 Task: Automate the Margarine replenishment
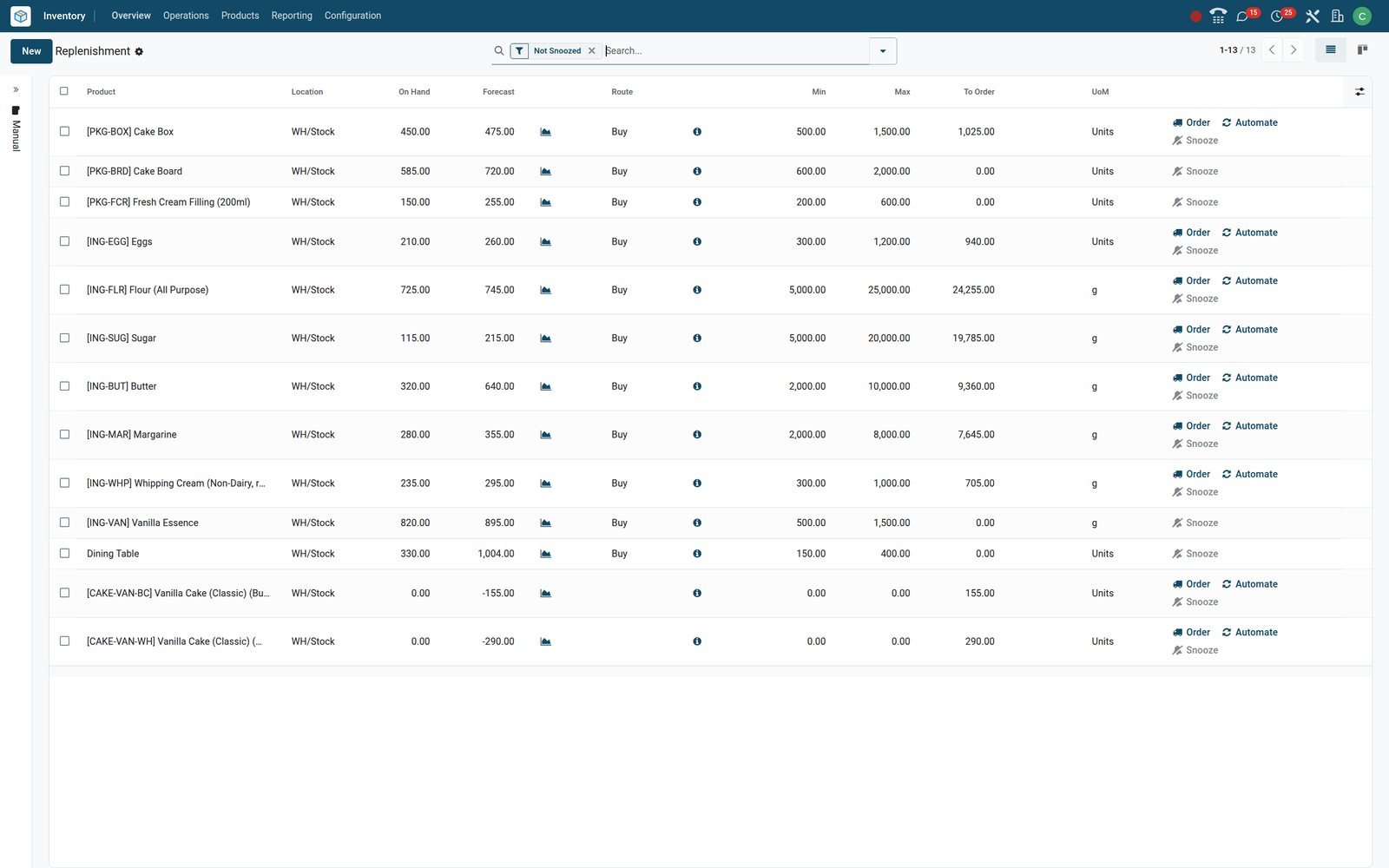[x=1249, y=426]
